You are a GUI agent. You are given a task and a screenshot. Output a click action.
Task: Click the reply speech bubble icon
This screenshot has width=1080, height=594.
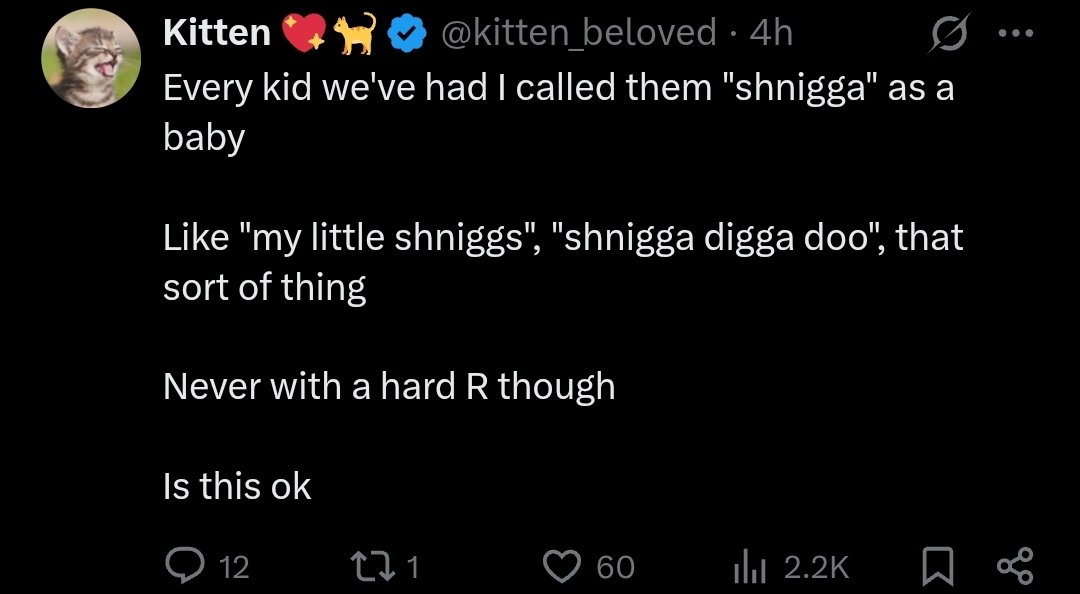(x=183, y=567)
